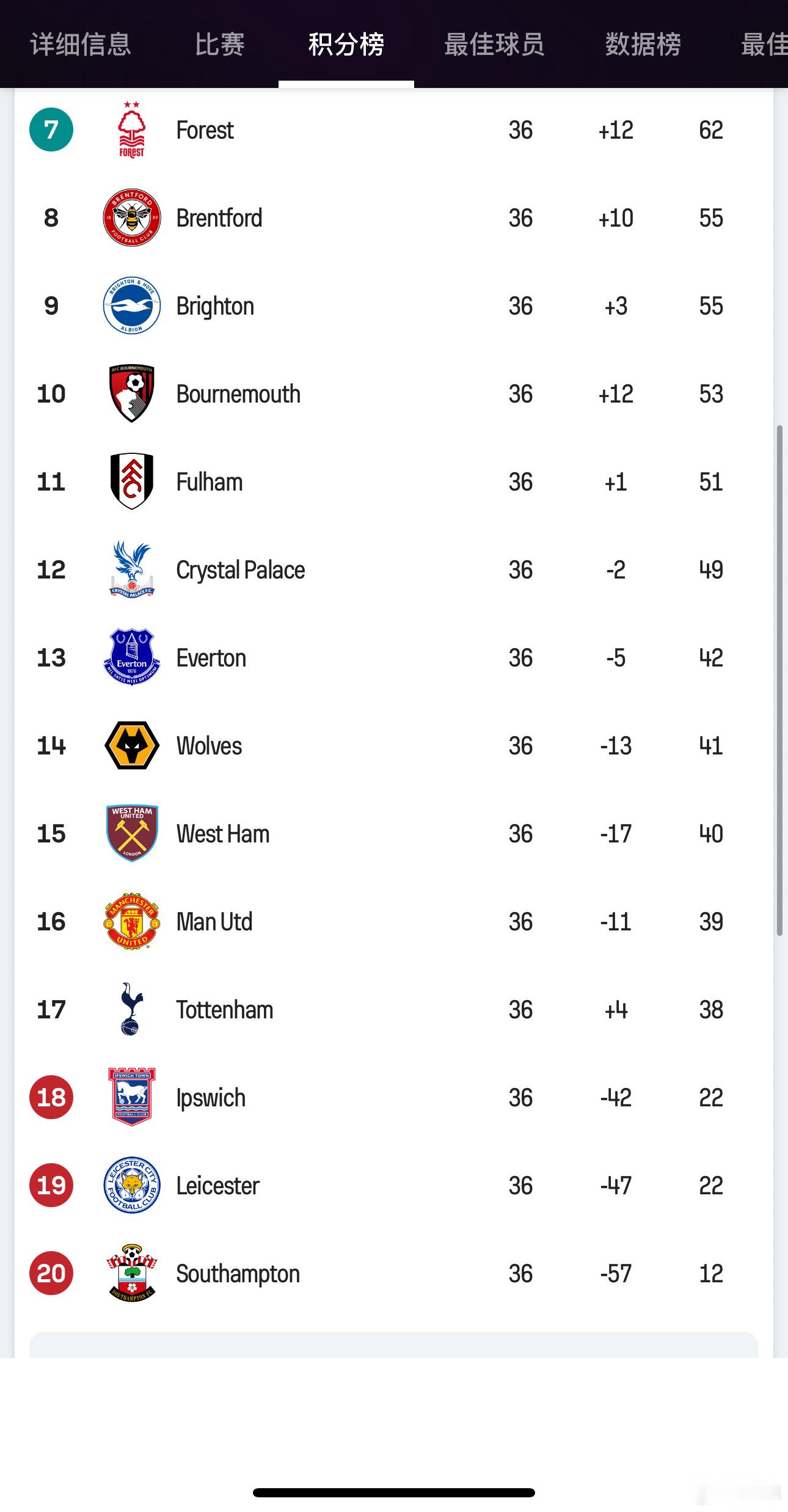Open Leicester via its fox crest

tap(131, 1185)
